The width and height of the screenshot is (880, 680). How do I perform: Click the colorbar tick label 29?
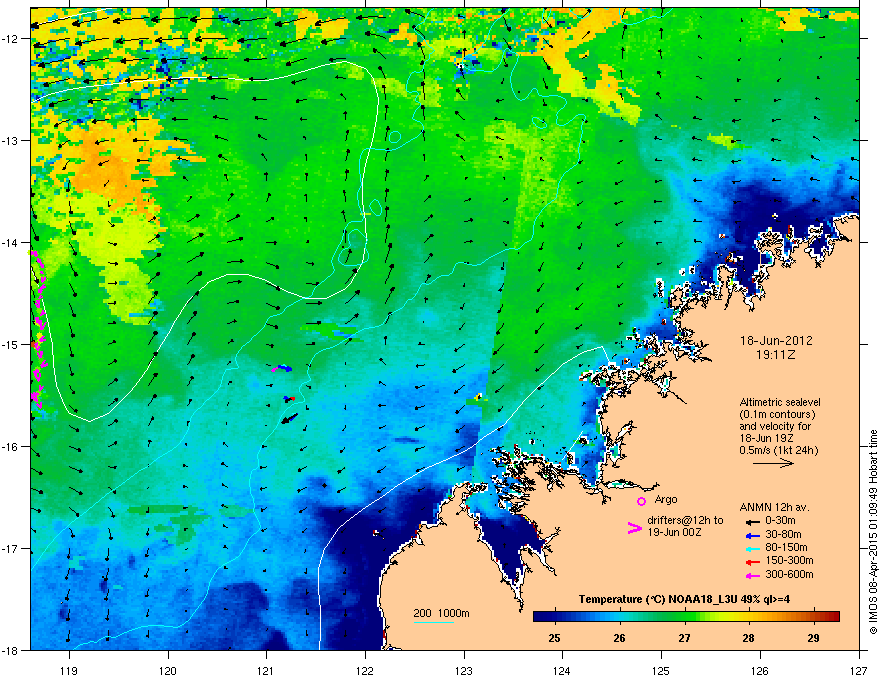813,638
